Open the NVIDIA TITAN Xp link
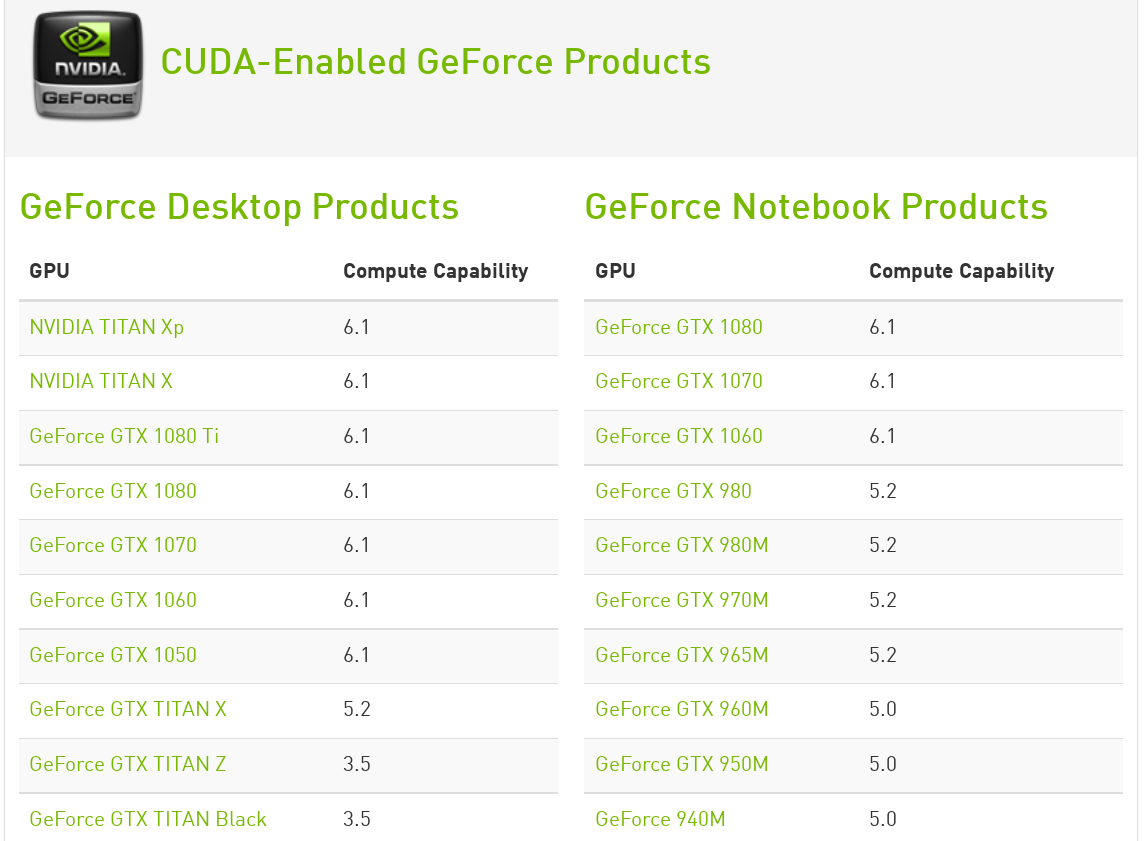Viewport: 1145px width, 841px height. point(107,327)
